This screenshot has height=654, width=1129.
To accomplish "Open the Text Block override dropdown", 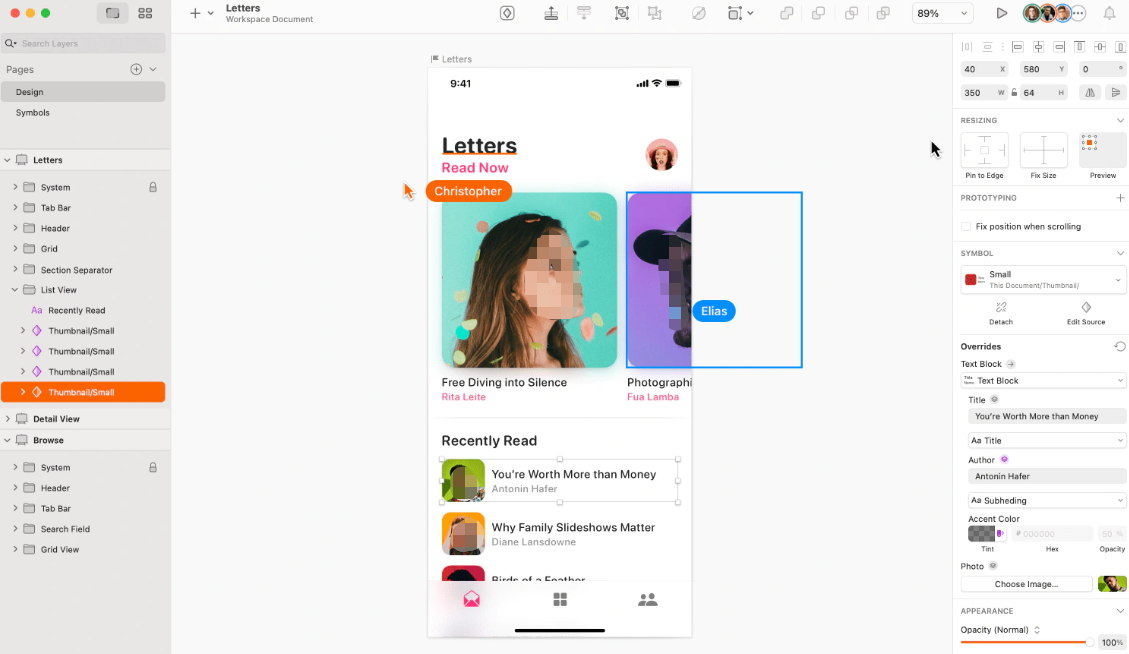I will [1043, 380].
